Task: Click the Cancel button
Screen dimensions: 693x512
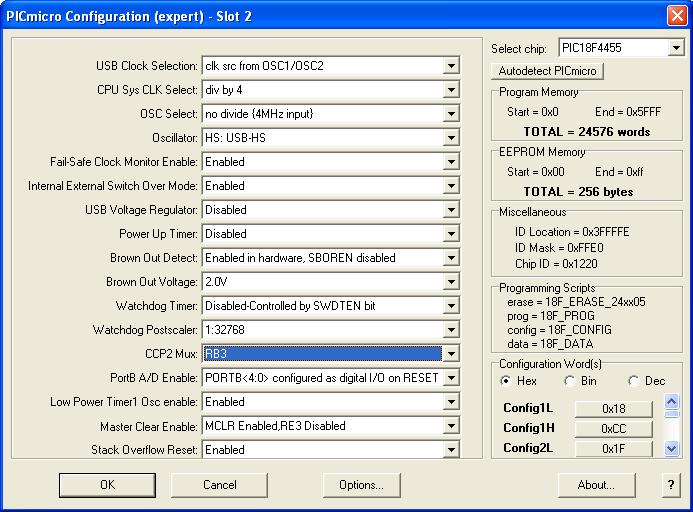Action: pyautogui.click(x=220, y=485)
